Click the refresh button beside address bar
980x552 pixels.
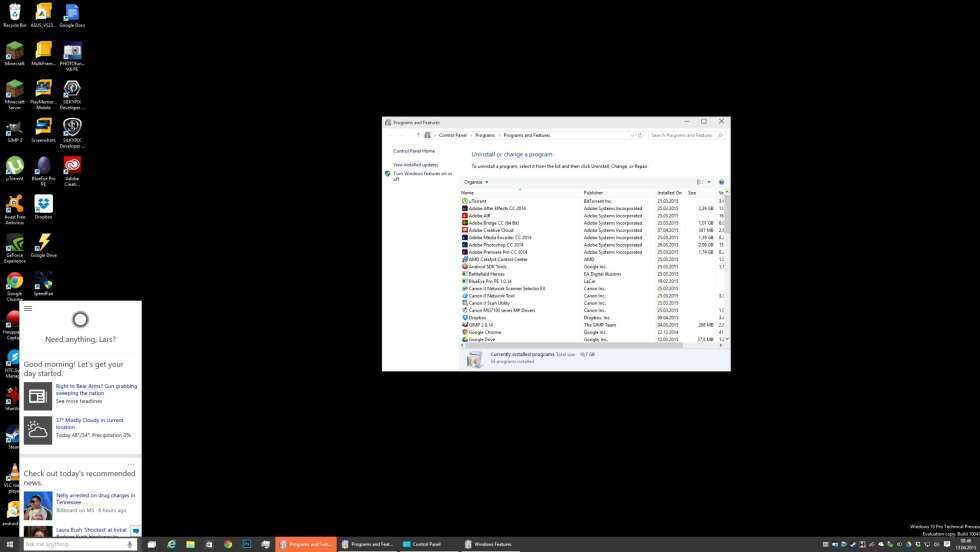tap(640, 135)
